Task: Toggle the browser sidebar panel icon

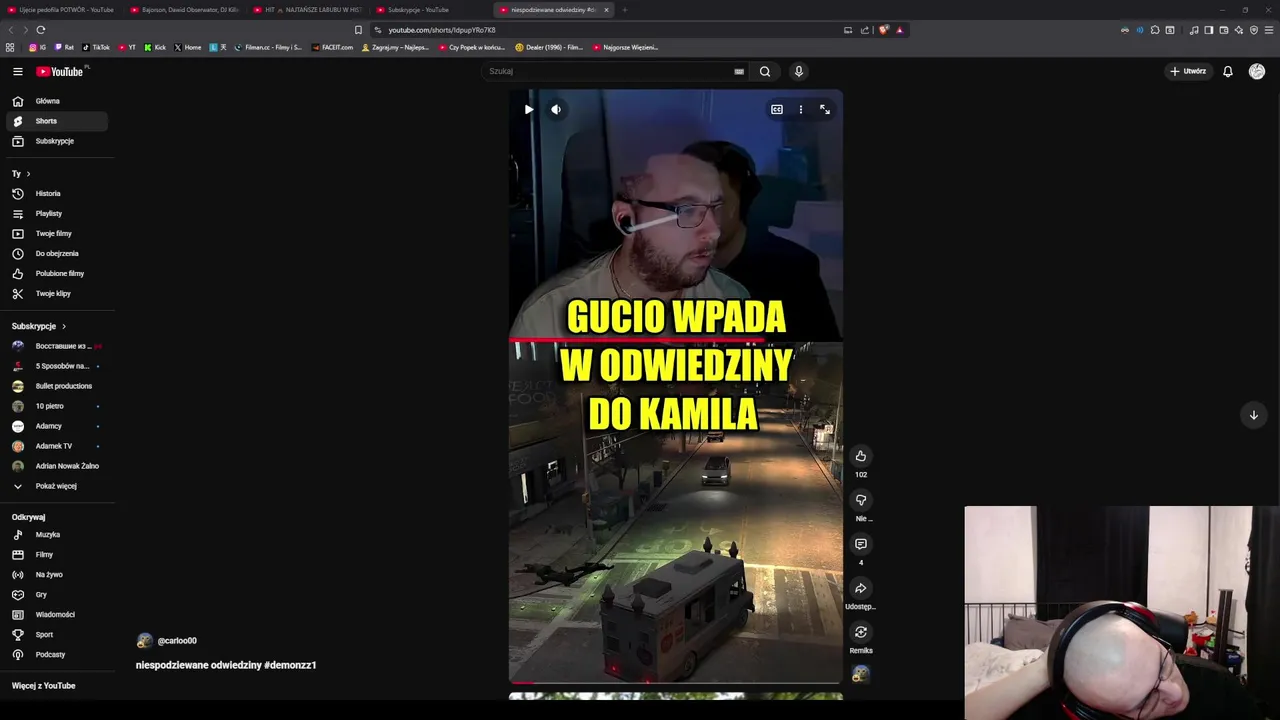Action: 1208,30
